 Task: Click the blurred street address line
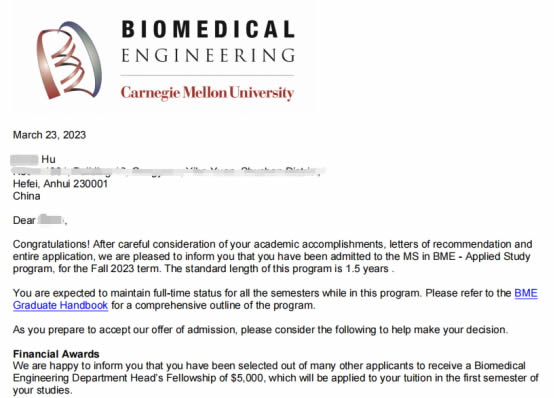coord(168,172)
